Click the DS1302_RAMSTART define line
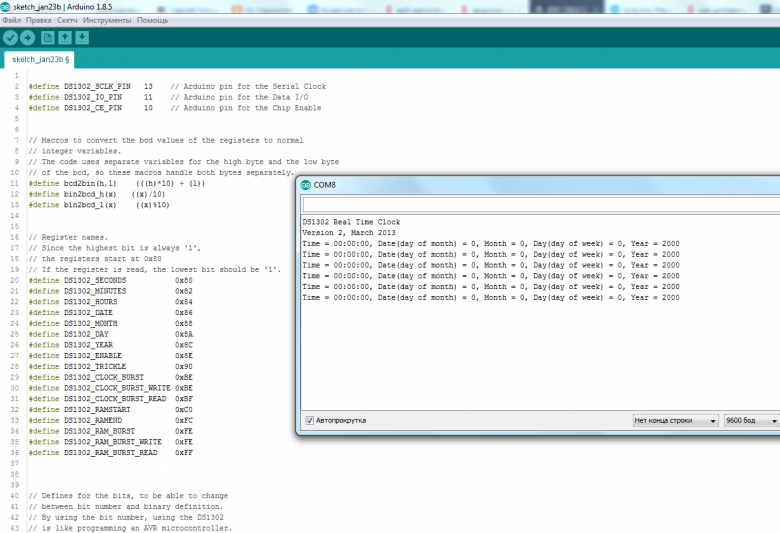The image size is (780, 533). 110,410
